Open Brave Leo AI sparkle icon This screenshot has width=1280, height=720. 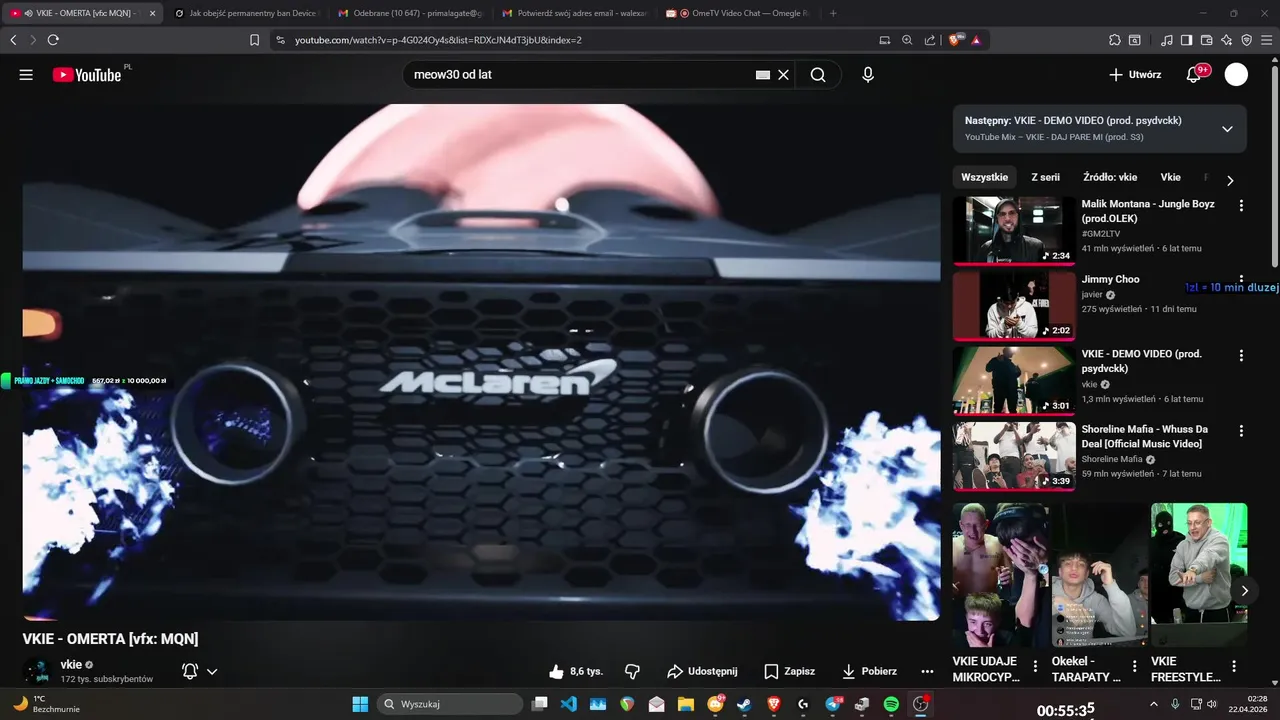point(1226,40)
